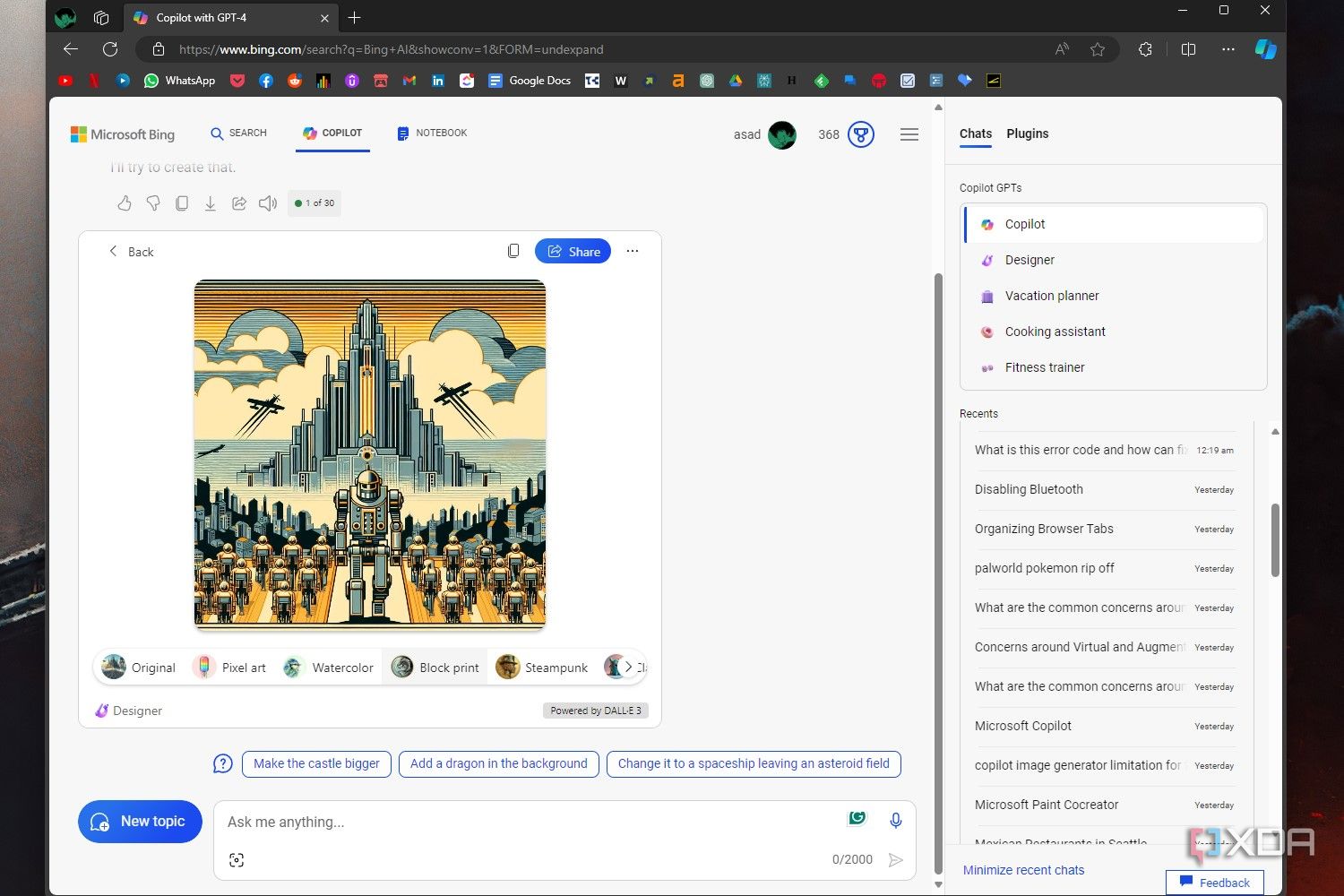Open the Copilot sidebar icon in Edge

pos(1266,49)
